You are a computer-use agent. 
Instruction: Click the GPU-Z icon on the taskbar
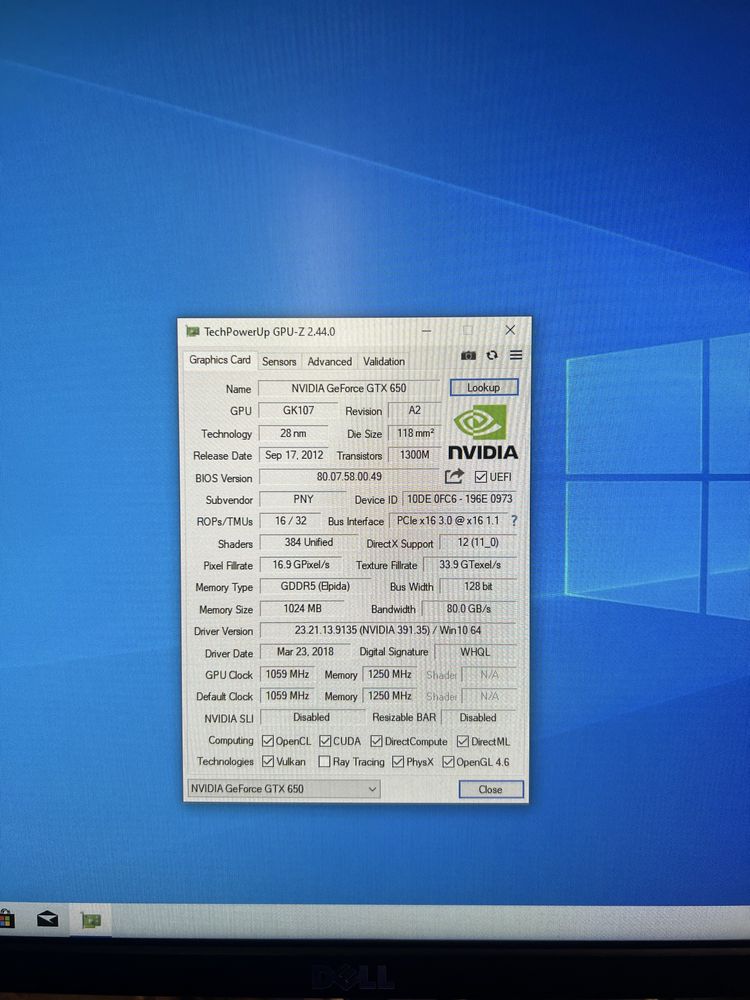pyautogui.click(x=91, y=920)
